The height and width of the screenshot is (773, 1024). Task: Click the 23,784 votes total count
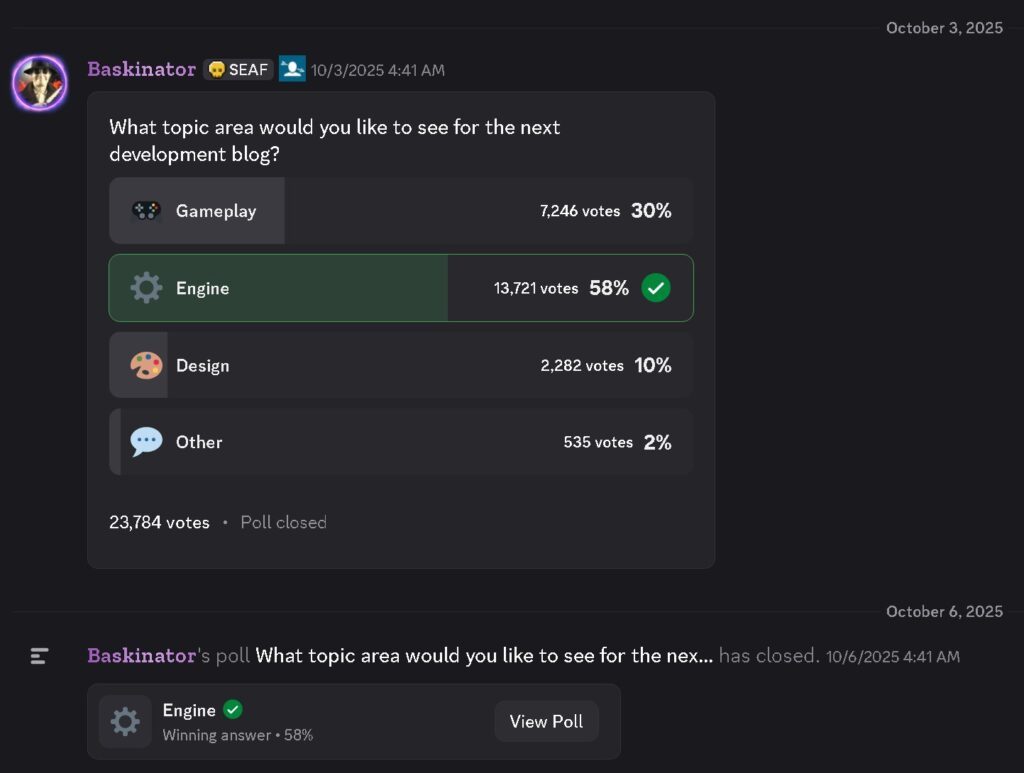[x=159, y=522]
